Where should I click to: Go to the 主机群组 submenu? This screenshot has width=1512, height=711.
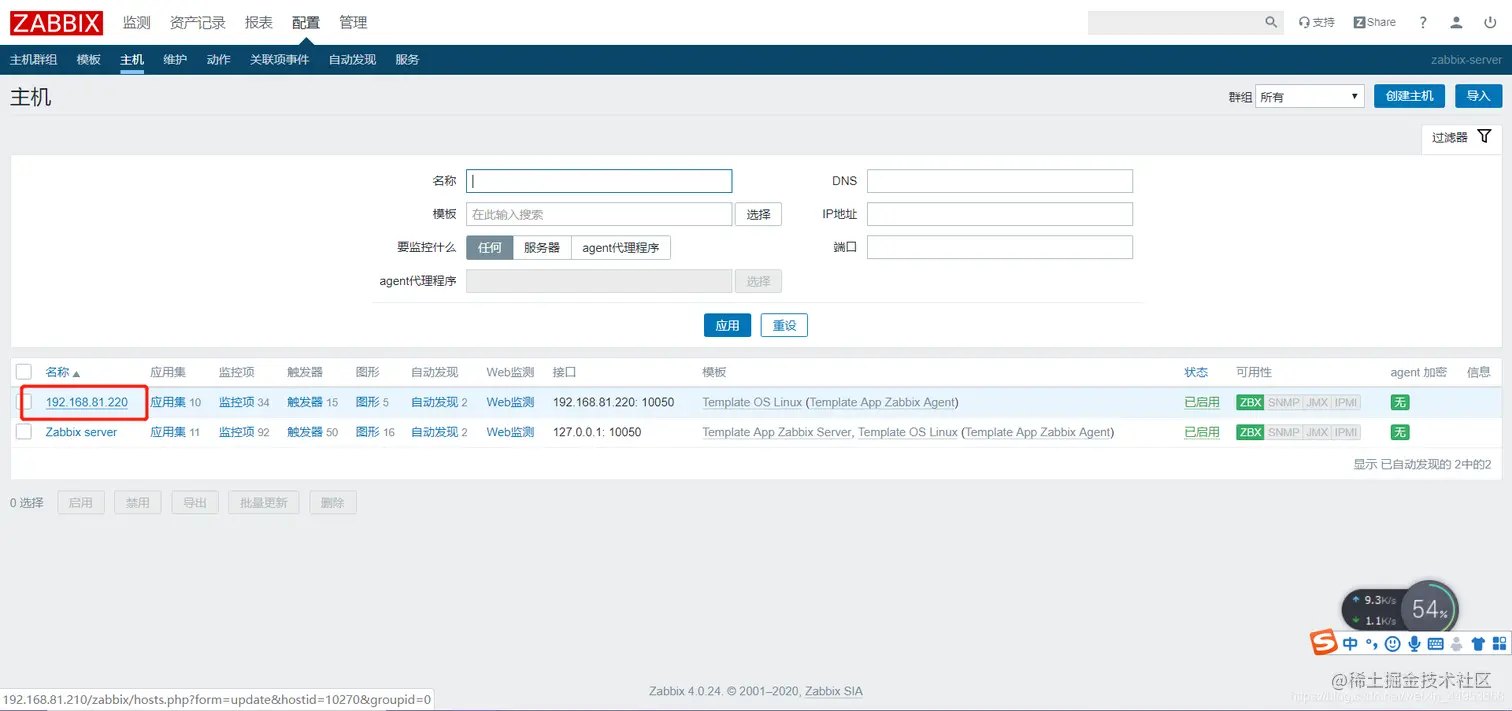pos(33,60)
